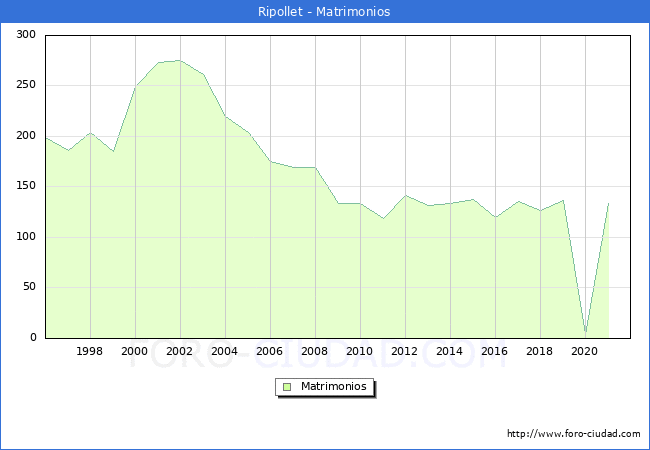
Task: Click the x-axis year 2006
Action: tap(270, 351)
